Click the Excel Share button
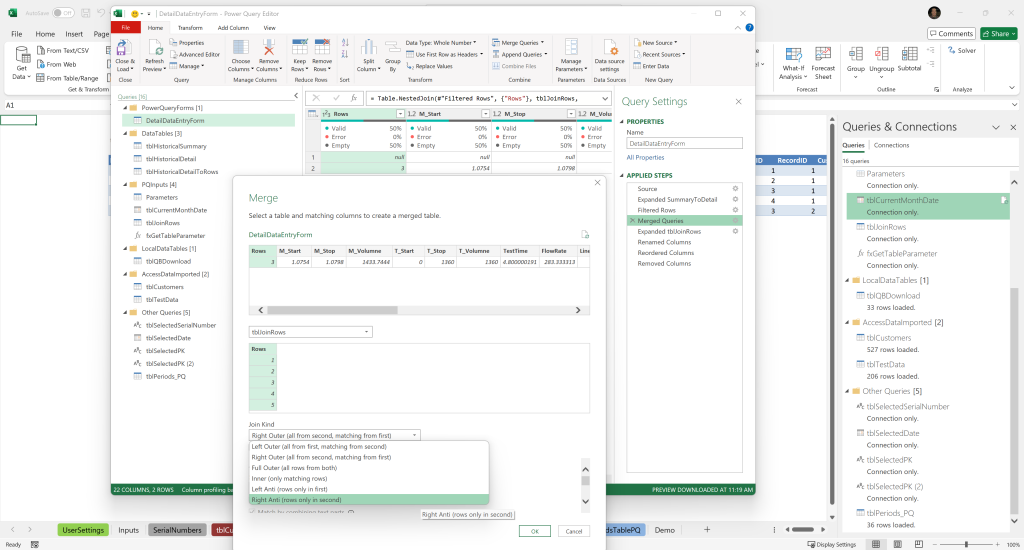This screenshot has height=550, width=1024. pyautogui.click(x=999, y=33)
